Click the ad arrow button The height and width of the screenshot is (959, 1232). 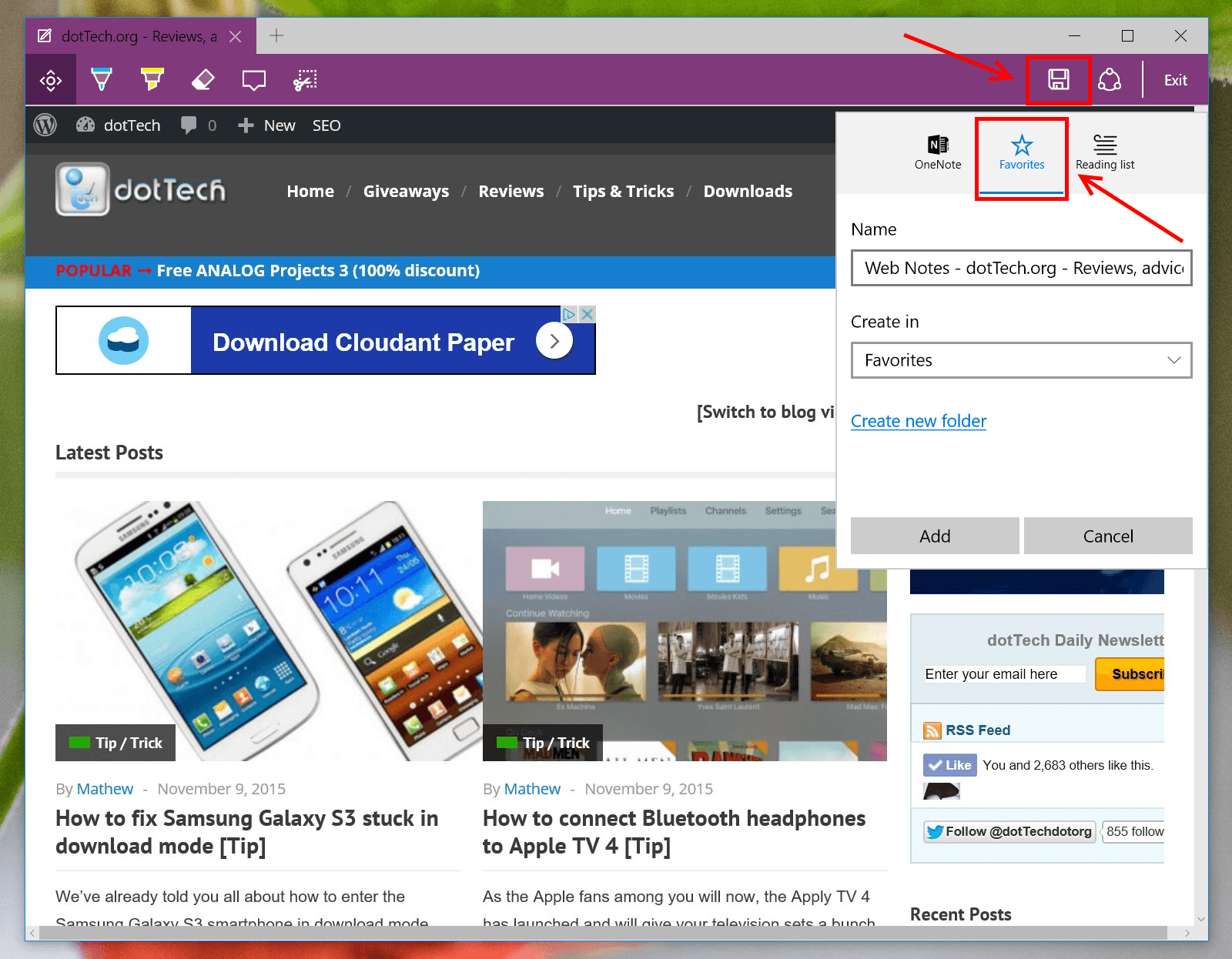tap(554, 340)
